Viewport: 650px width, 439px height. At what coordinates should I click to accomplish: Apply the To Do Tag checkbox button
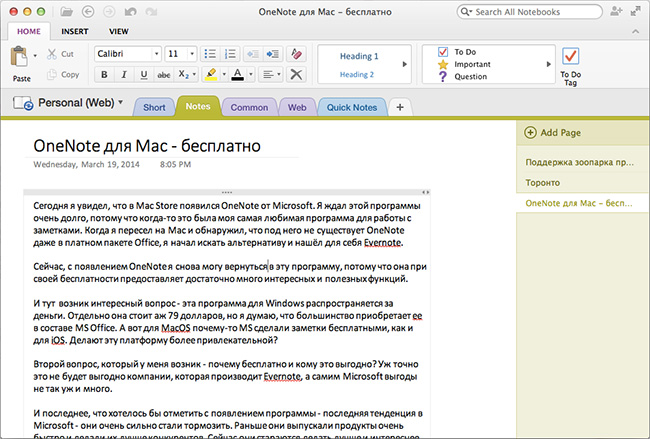(x=571, y=66)
